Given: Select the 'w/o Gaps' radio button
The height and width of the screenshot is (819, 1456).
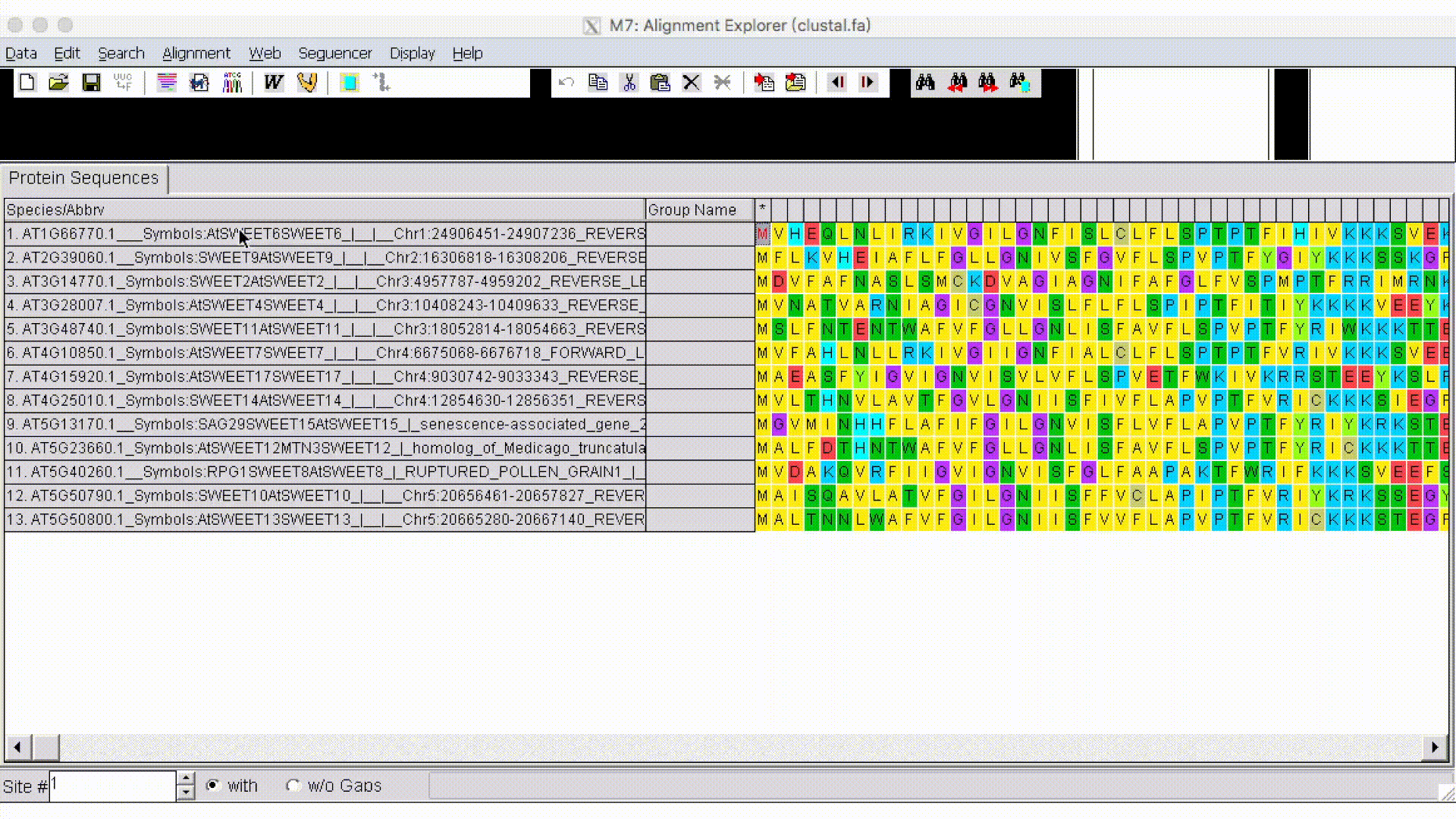Looking at the screenshot, I should 293,786.
